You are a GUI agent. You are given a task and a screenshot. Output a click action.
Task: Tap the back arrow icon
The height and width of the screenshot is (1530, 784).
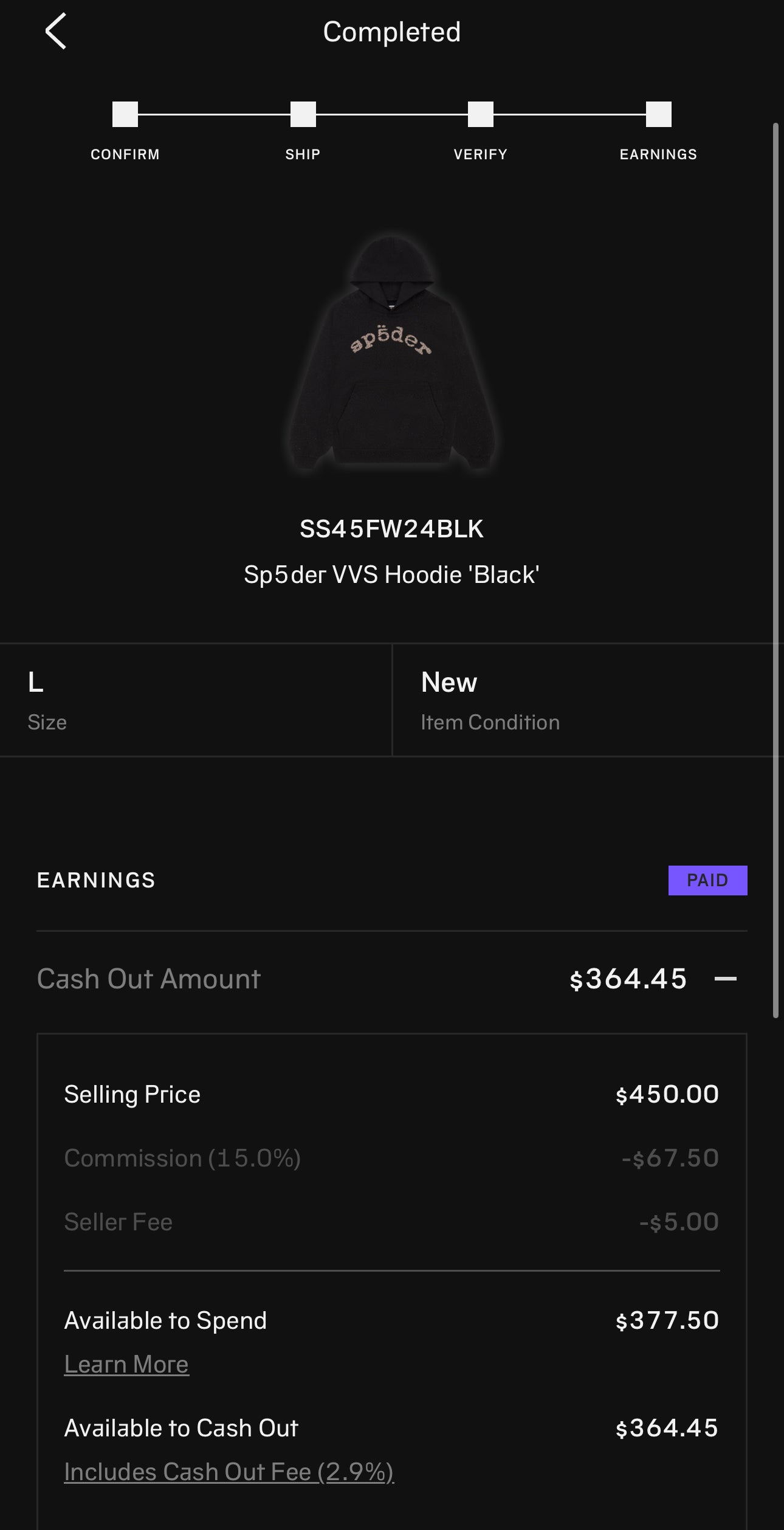(x=55, y=32)
